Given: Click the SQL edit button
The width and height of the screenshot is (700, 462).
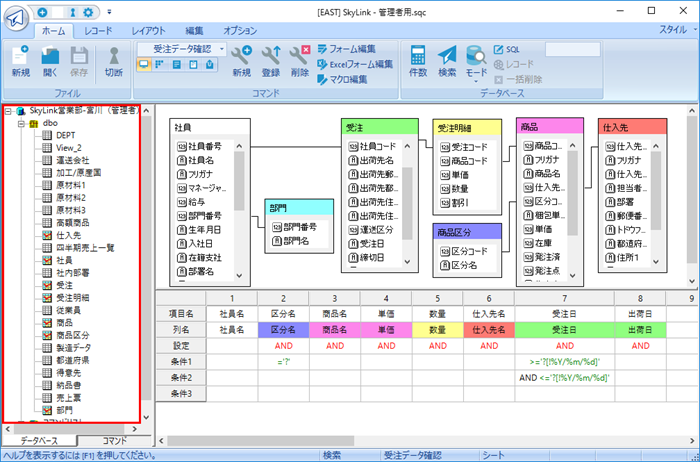Looking at the screenshot, I should [x=507, y=50].
